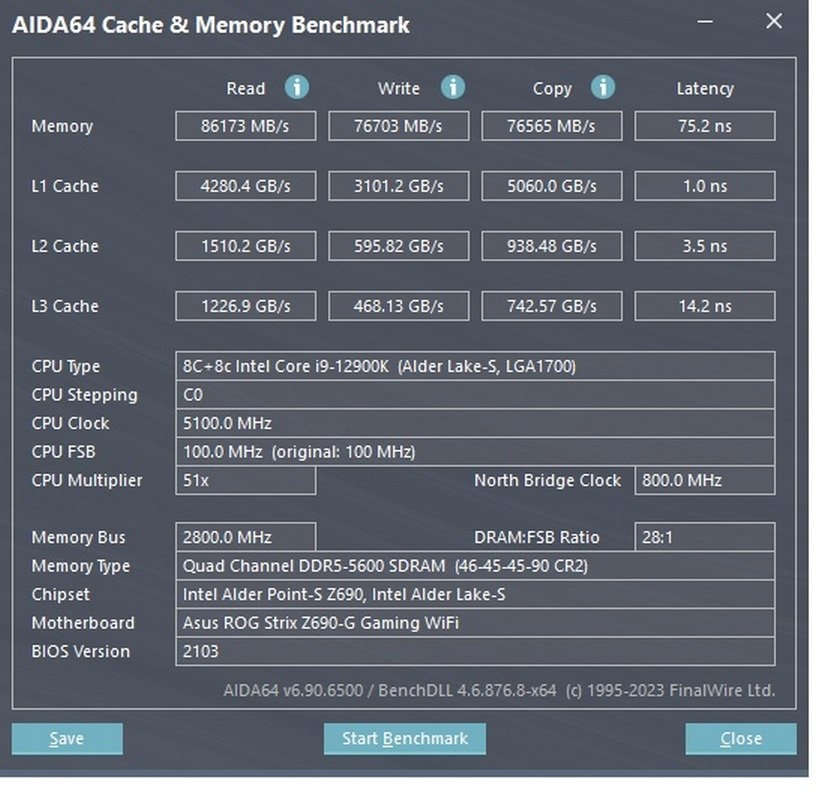
Task: Click the L3 Cache row label
Action: click(65, 306)
